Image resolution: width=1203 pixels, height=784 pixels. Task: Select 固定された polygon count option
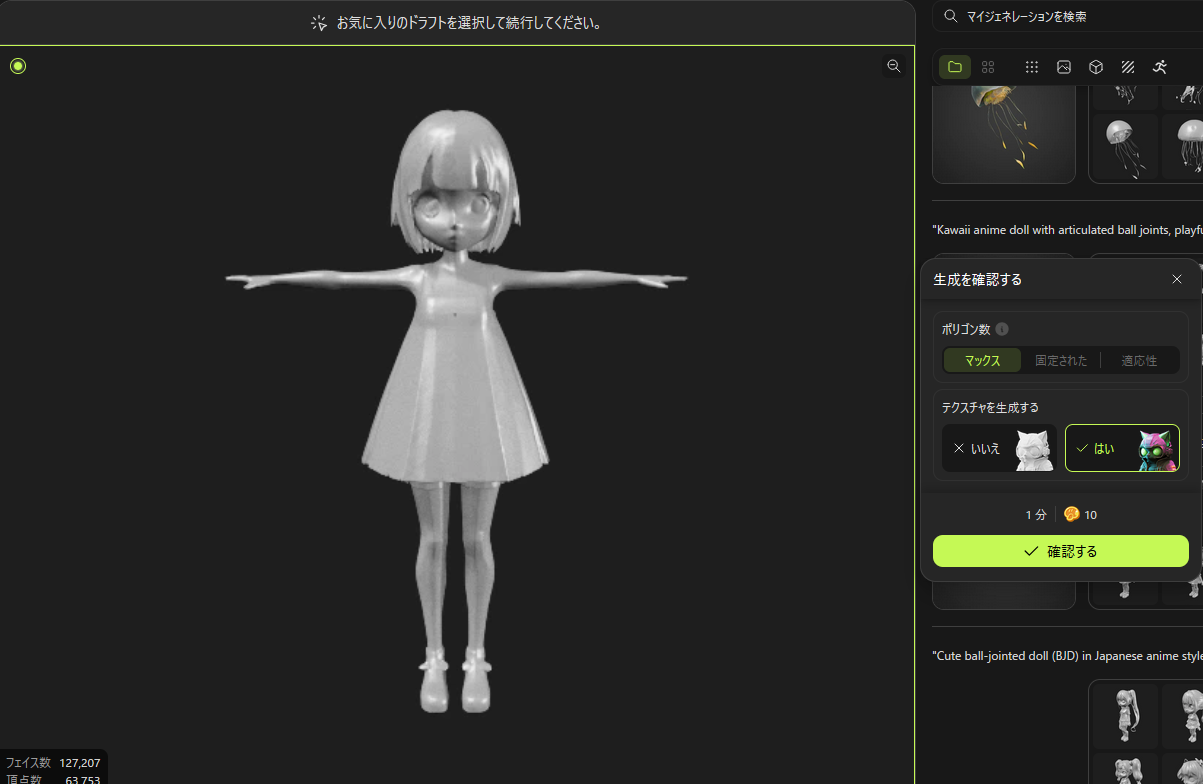pyautogui.click(x=1061, y=361)
